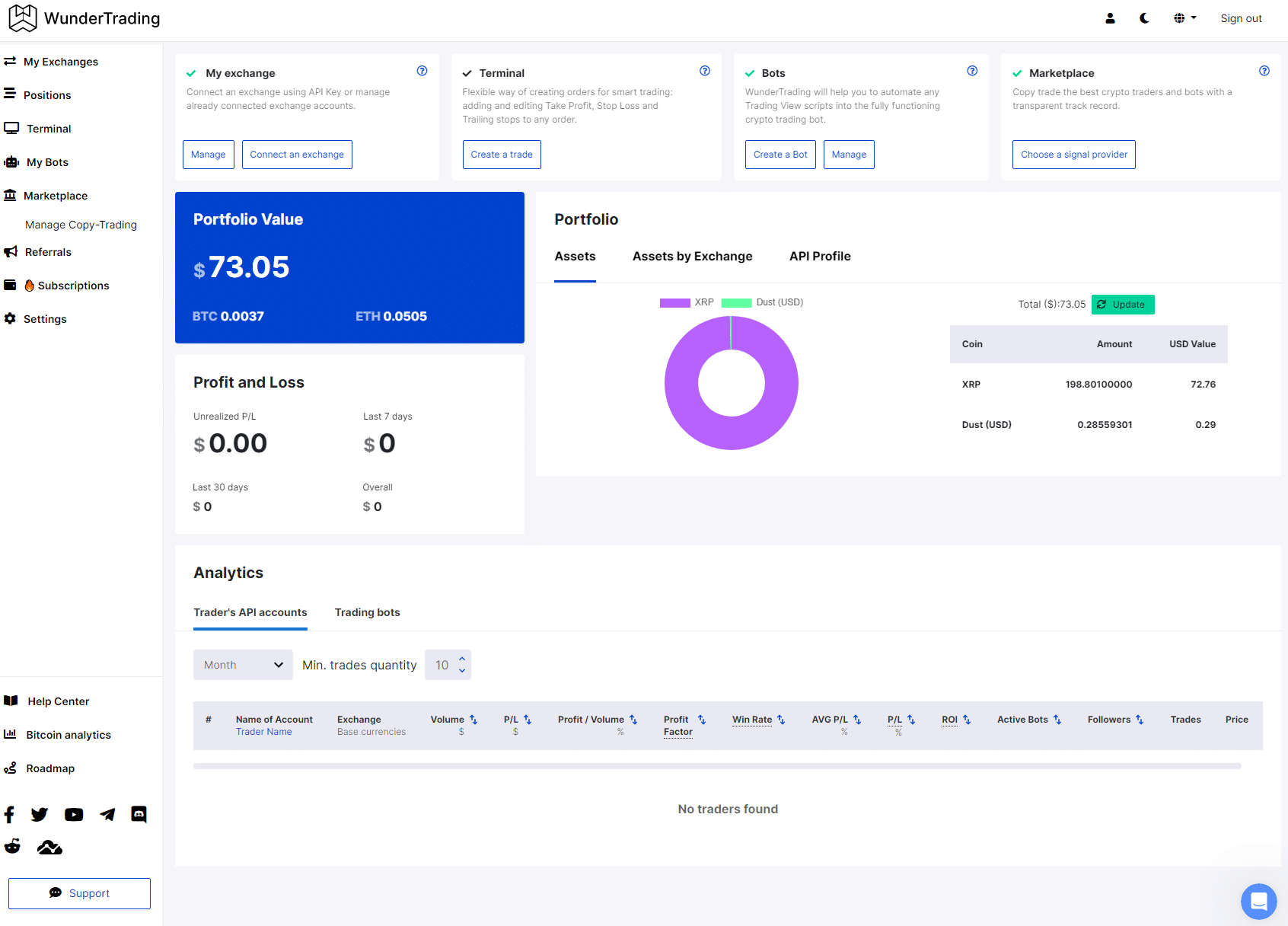The image size is (1288, 926).
Task: Click Manage in Bots card
Action: (849, 155)
